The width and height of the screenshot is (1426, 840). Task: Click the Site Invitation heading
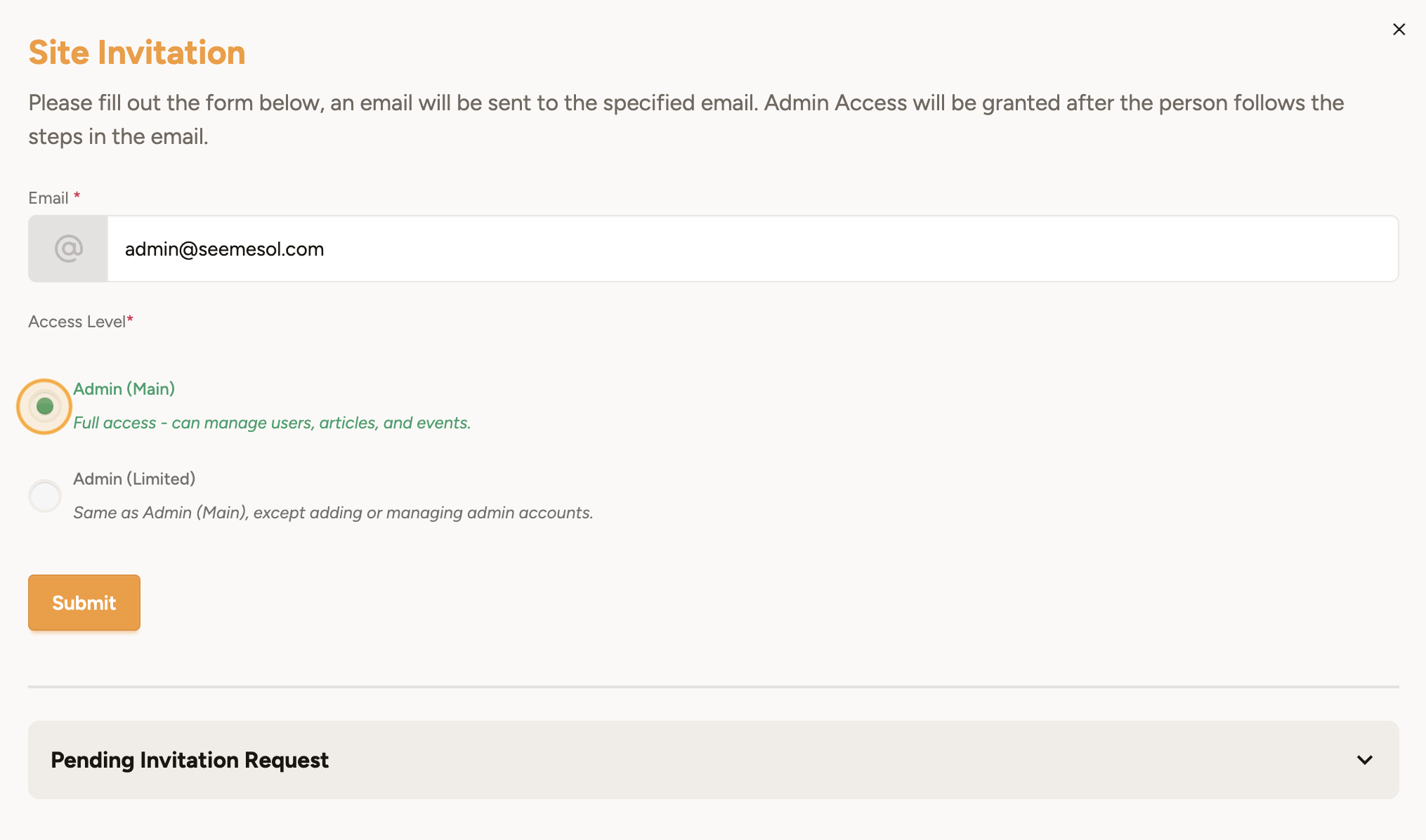pos(137,53)
